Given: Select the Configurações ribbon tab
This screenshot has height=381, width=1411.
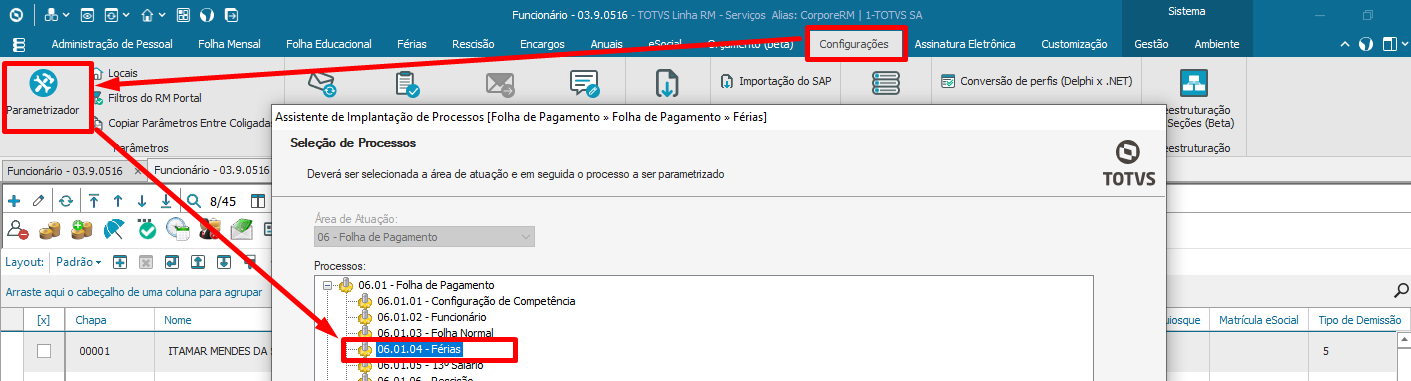Looking at the screenshot, I should point(853,44).
